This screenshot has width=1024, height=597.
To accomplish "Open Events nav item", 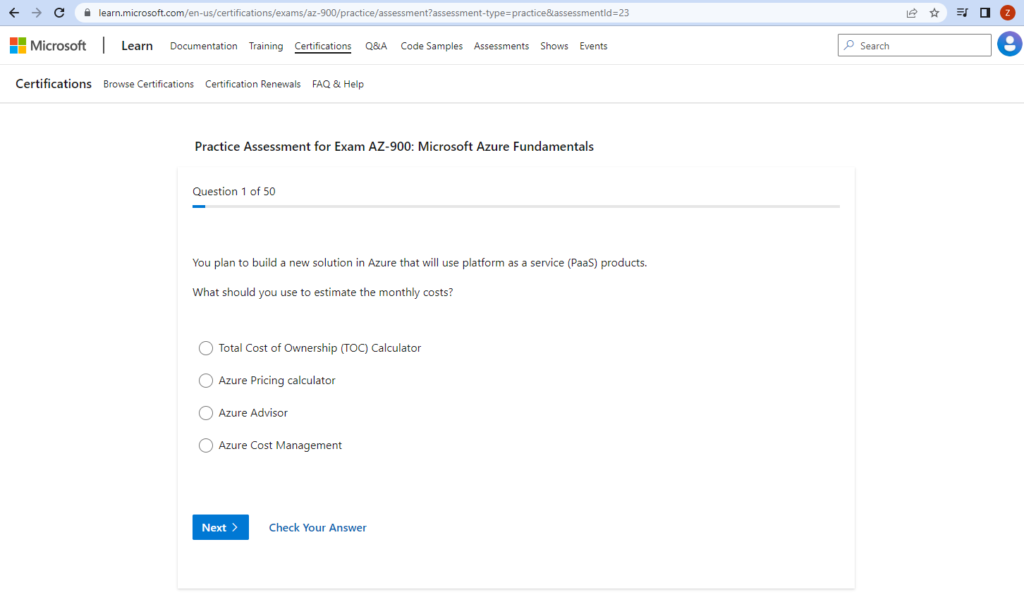I will coord(593,46).
